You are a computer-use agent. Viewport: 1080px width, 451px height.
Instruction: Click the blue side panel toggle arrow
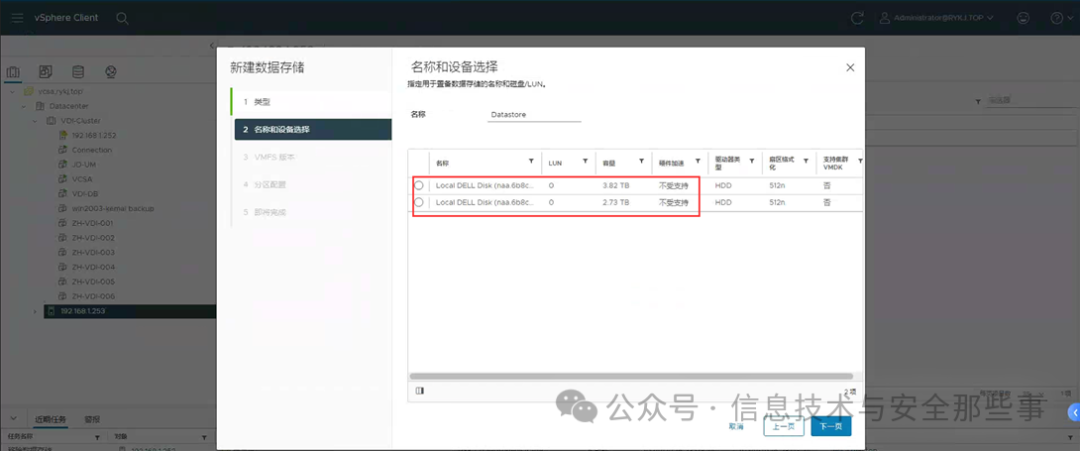click(x=1074, y=412)
